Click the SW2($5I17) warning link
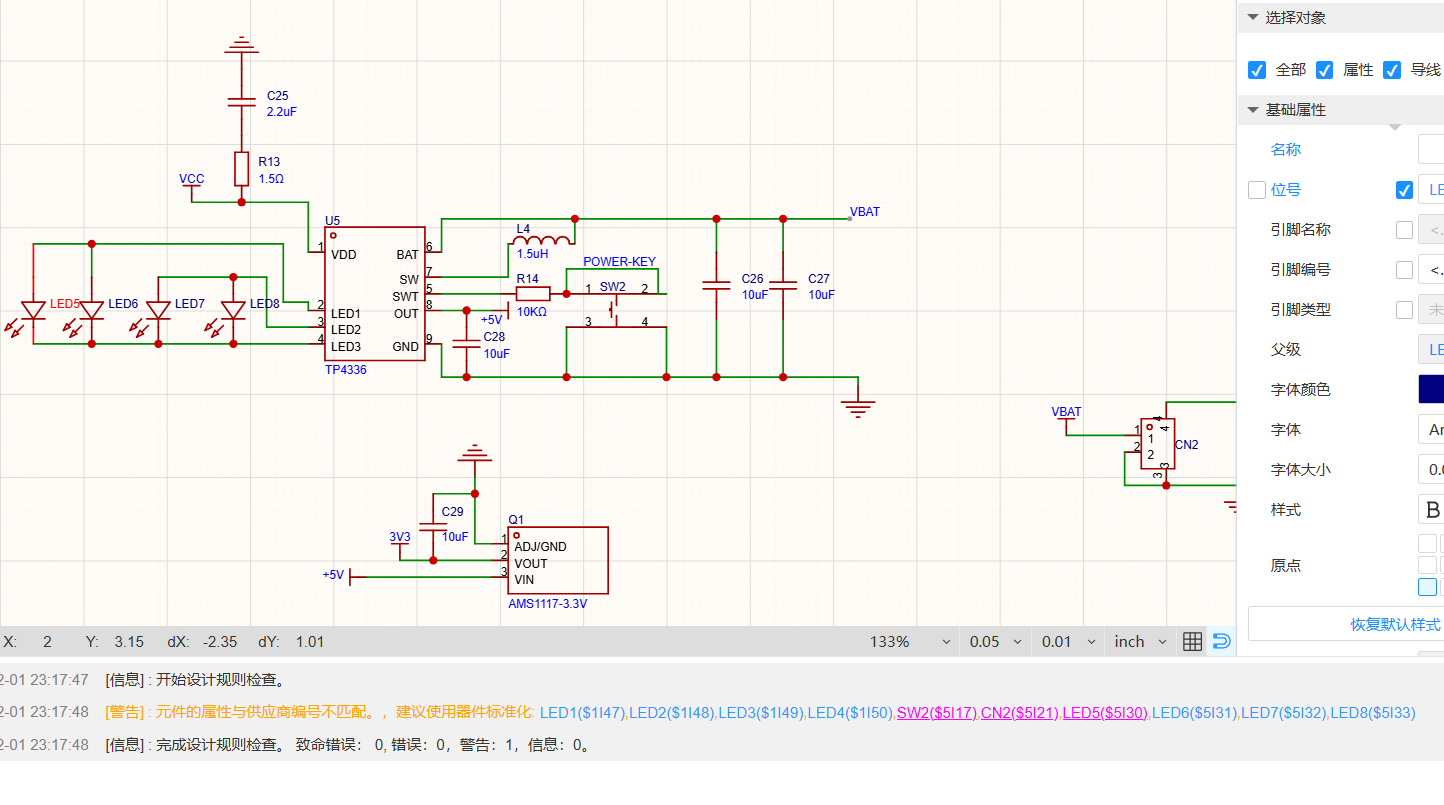Image resolution: width=1444 pixels, height=805 pixels. (936, 713)
